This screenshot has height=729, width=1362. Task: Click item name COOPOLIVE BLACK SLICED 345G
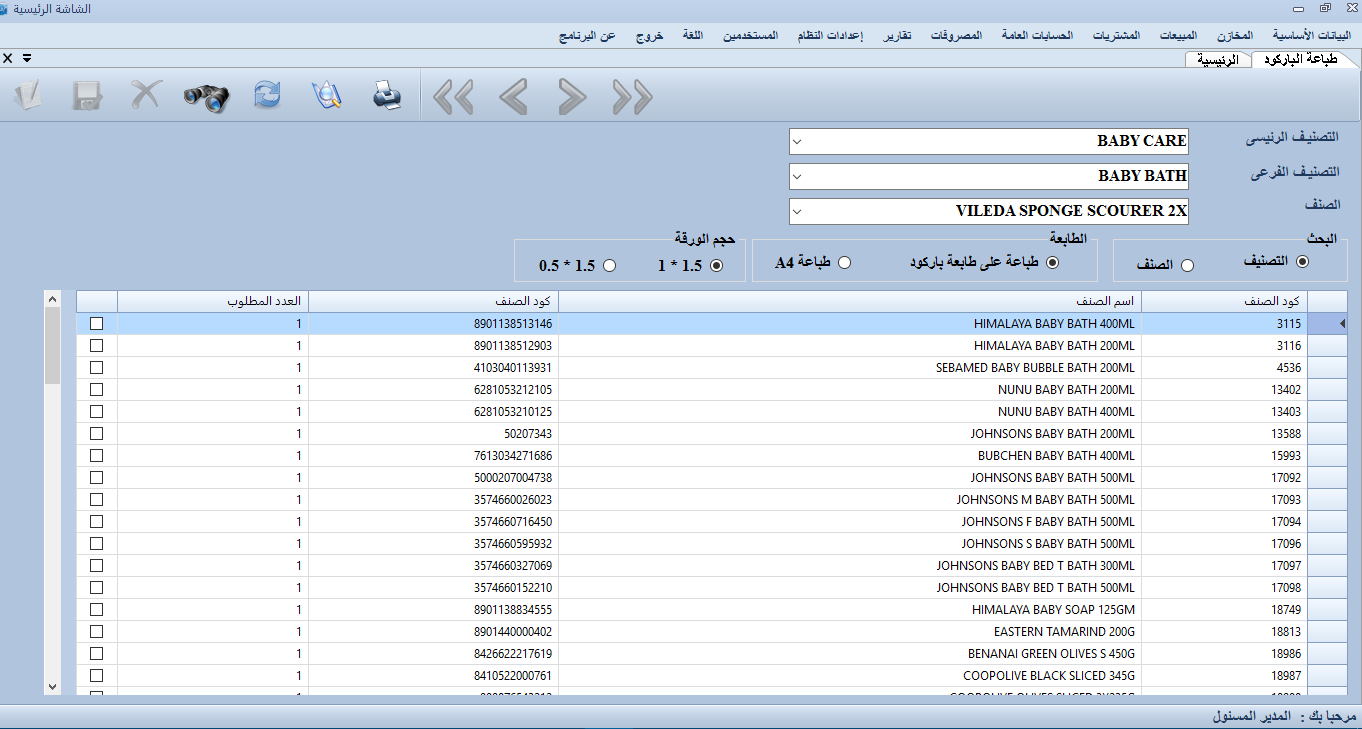850,675
